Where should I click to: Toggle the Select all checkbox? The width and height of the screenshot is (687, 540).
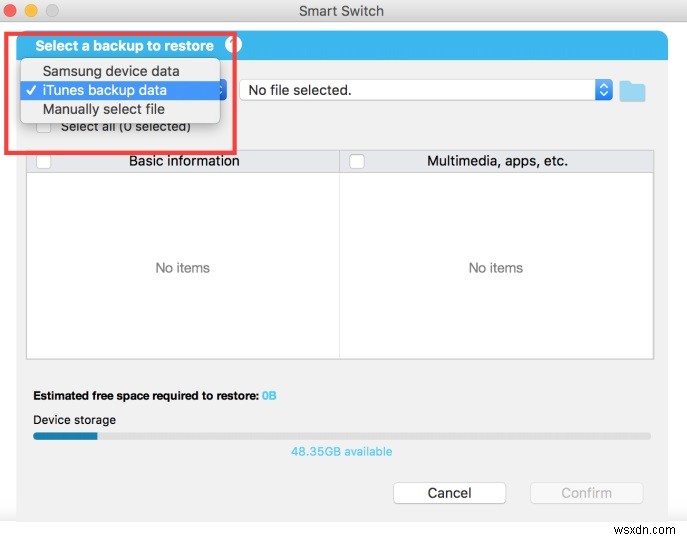(43, 127)
